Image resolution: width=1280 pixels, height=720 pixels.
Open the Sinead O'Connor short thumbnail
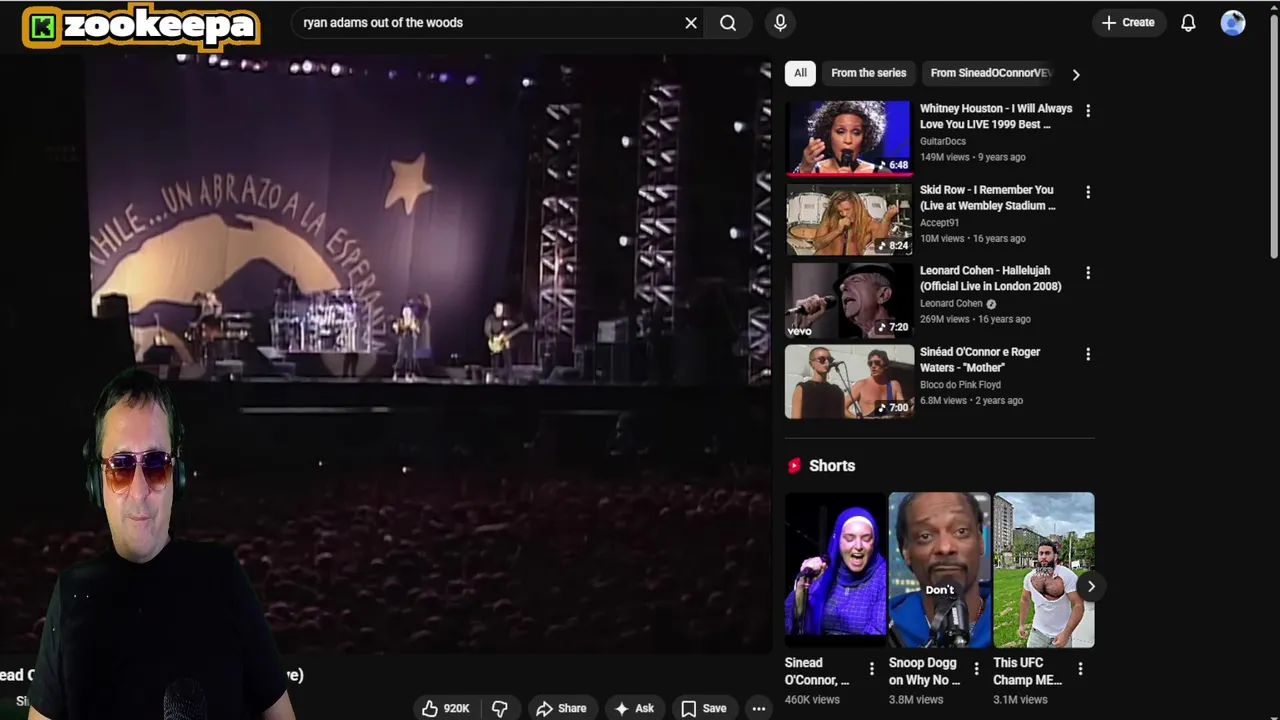(x=835, y=570)
